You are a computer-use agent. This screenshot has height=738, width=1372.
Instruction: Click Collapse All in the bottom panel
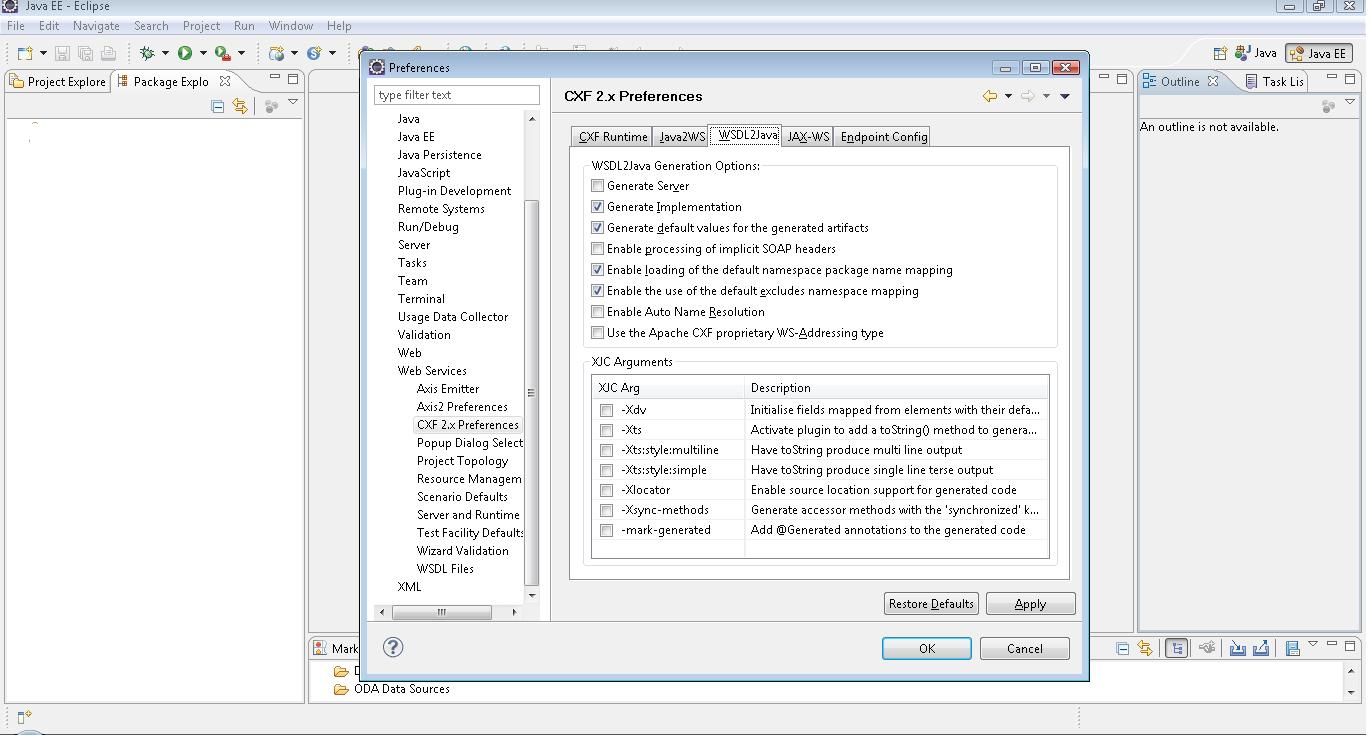click(x=1123, y=649)
